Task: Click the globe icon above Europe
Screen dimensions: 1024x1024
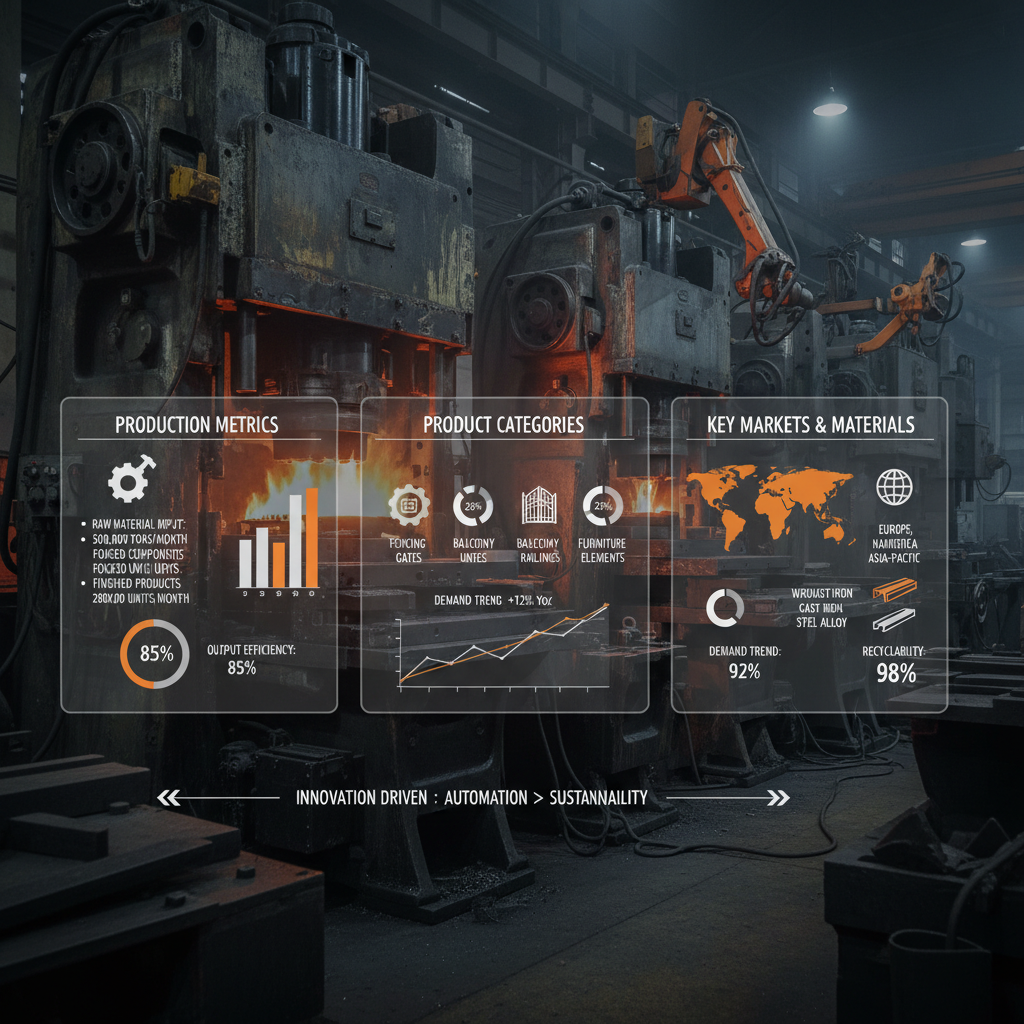Action: coord(893,487)
